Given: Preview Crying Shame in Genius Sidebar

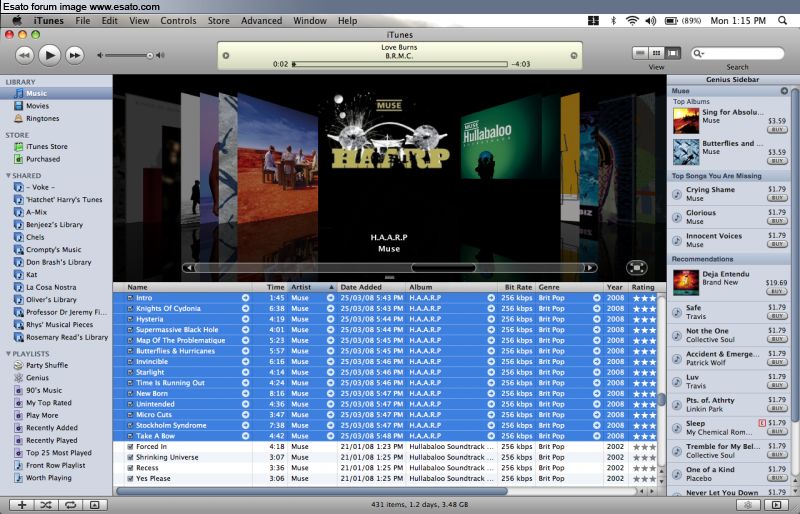Looking at the screenshot, I should [677, 194].
